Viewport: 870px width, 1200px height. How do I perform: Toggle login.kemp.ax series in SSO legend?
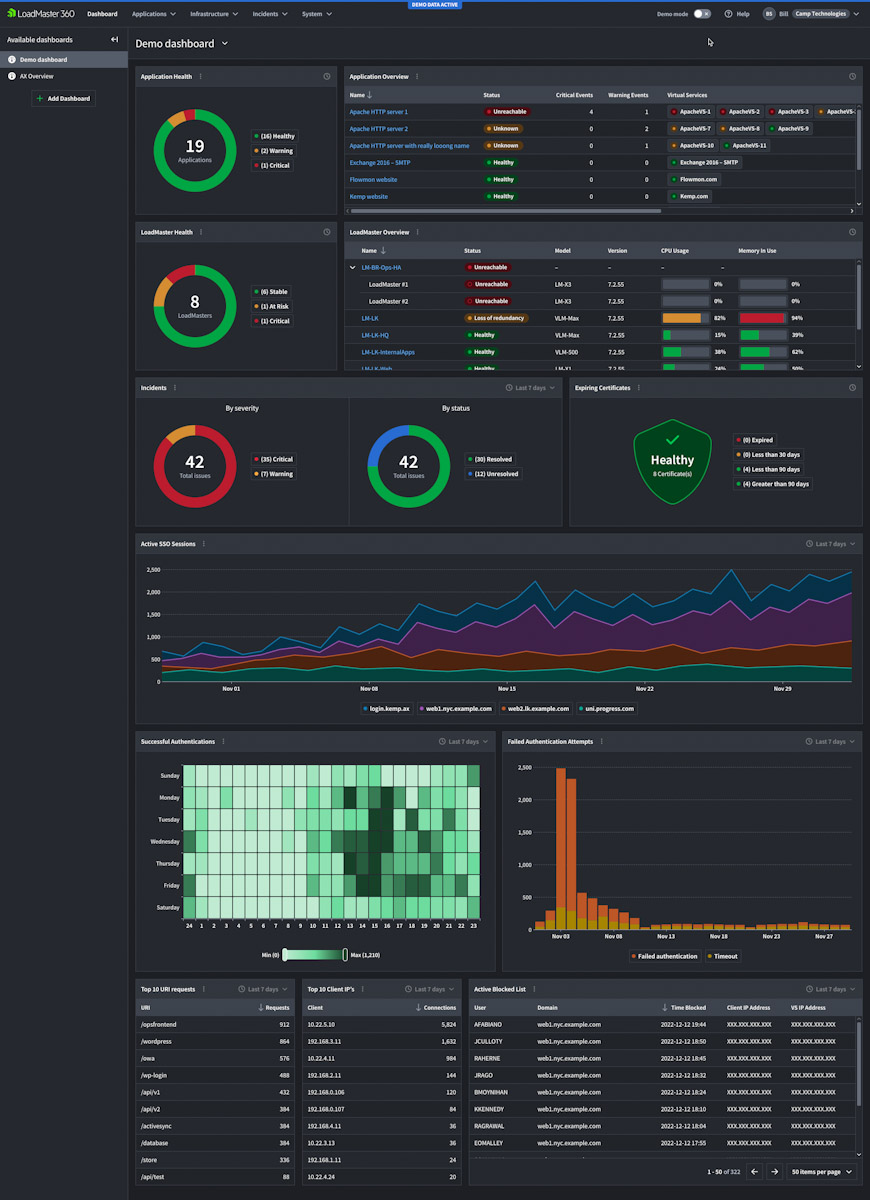[x=386, y=708]
